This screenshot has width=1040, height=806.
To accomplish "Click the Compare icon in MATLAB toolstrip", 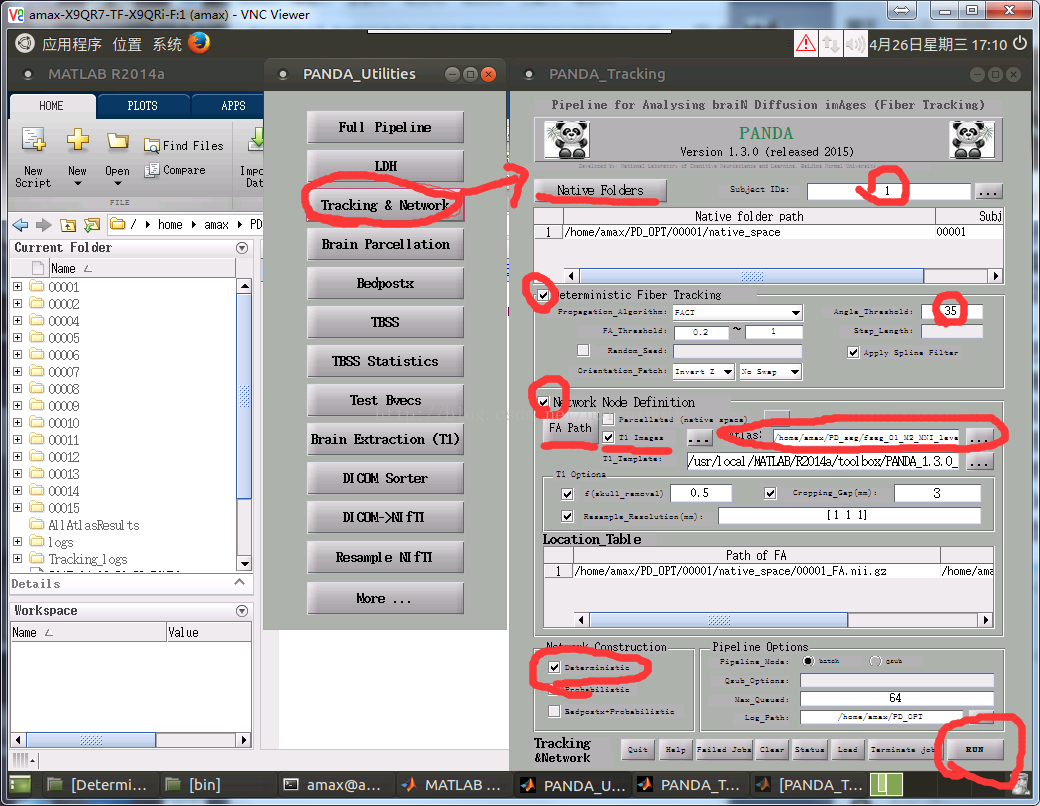I will point(152,170).
